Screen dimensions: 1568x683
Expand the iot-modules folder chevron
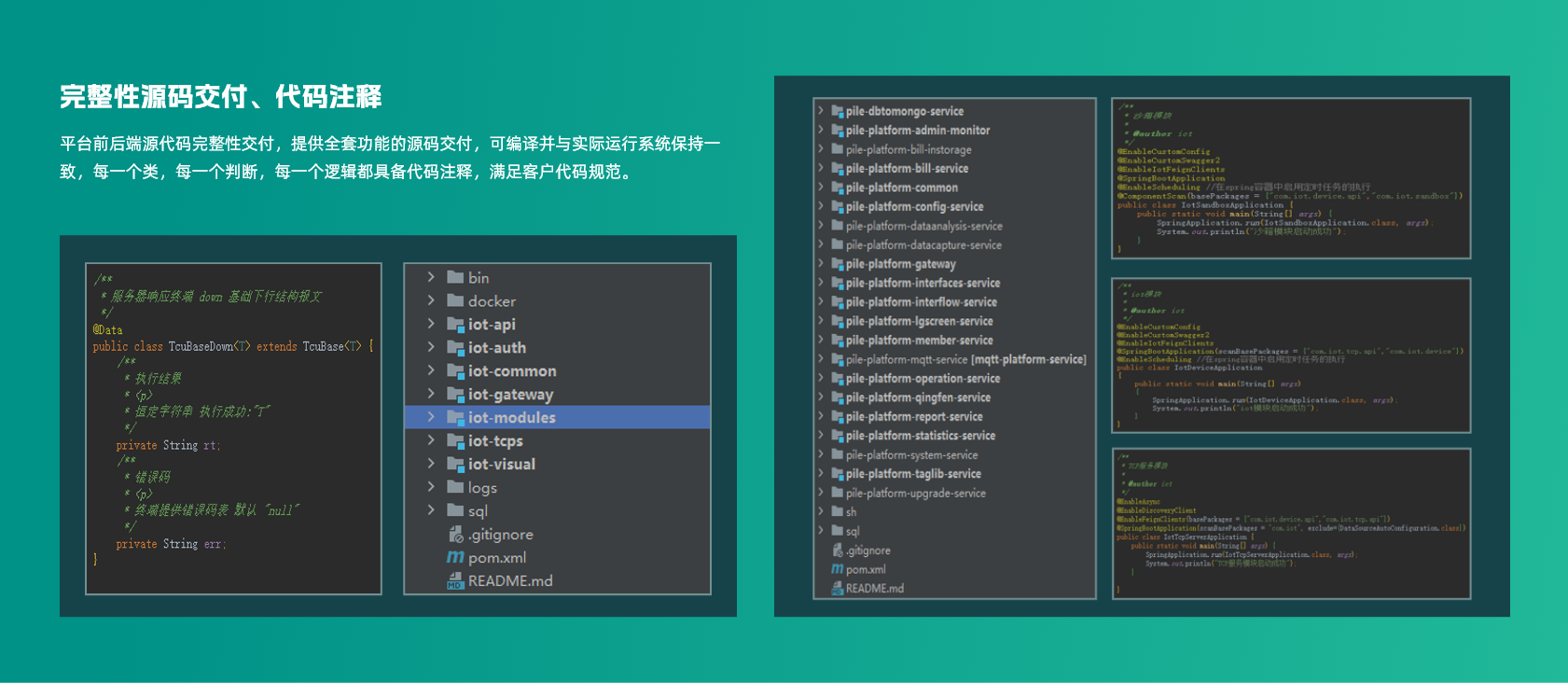430,416
